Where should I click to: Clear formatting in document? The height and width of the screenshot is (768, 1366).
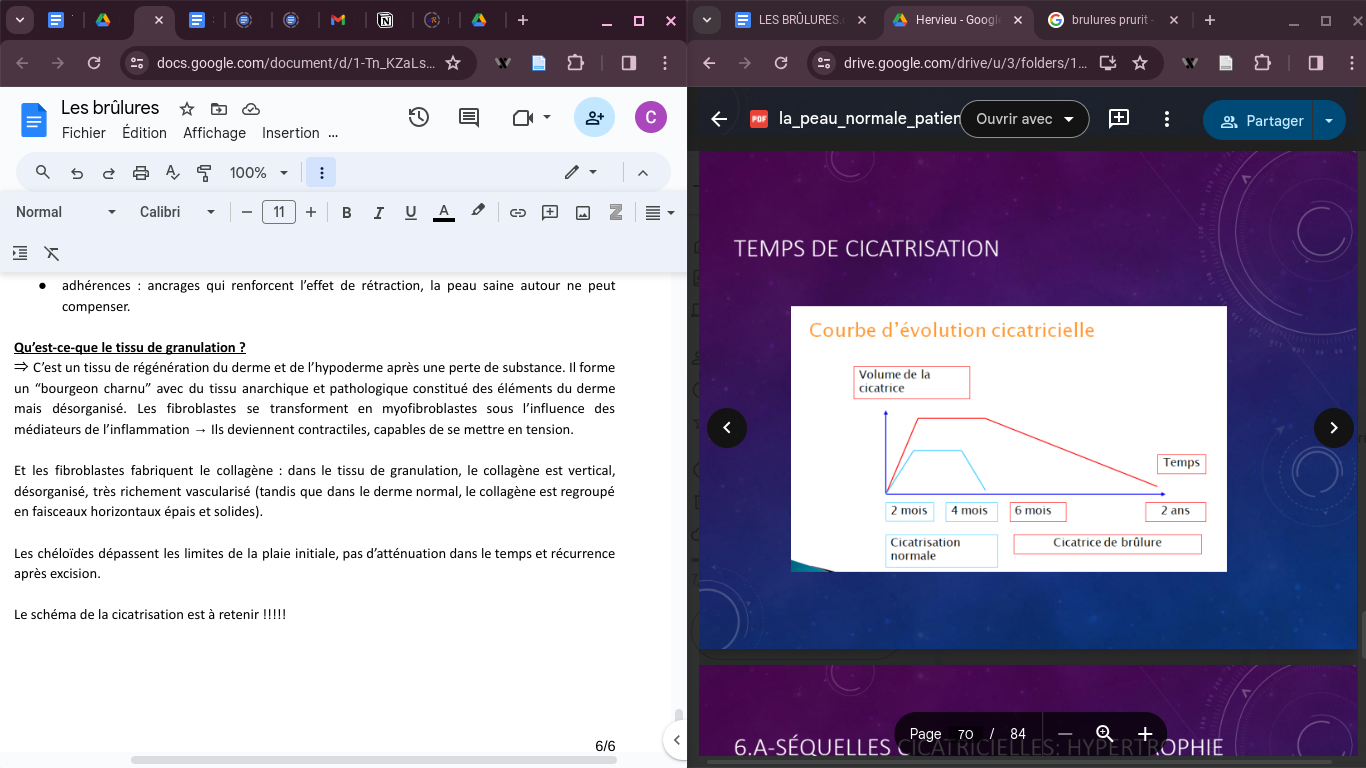[52, 253]
